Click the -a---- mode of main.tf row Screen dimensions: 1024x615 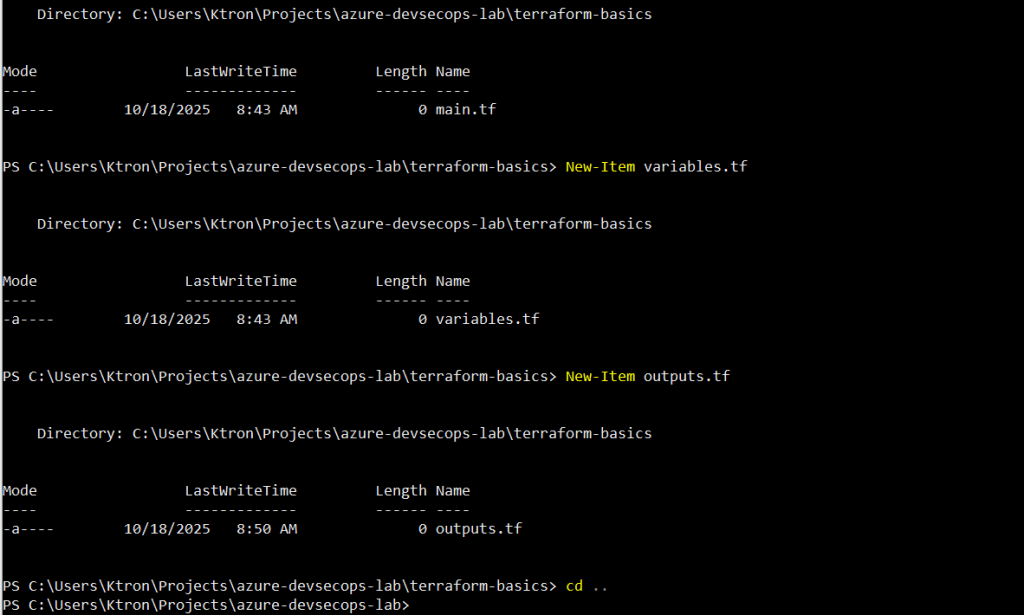[28, 109]
